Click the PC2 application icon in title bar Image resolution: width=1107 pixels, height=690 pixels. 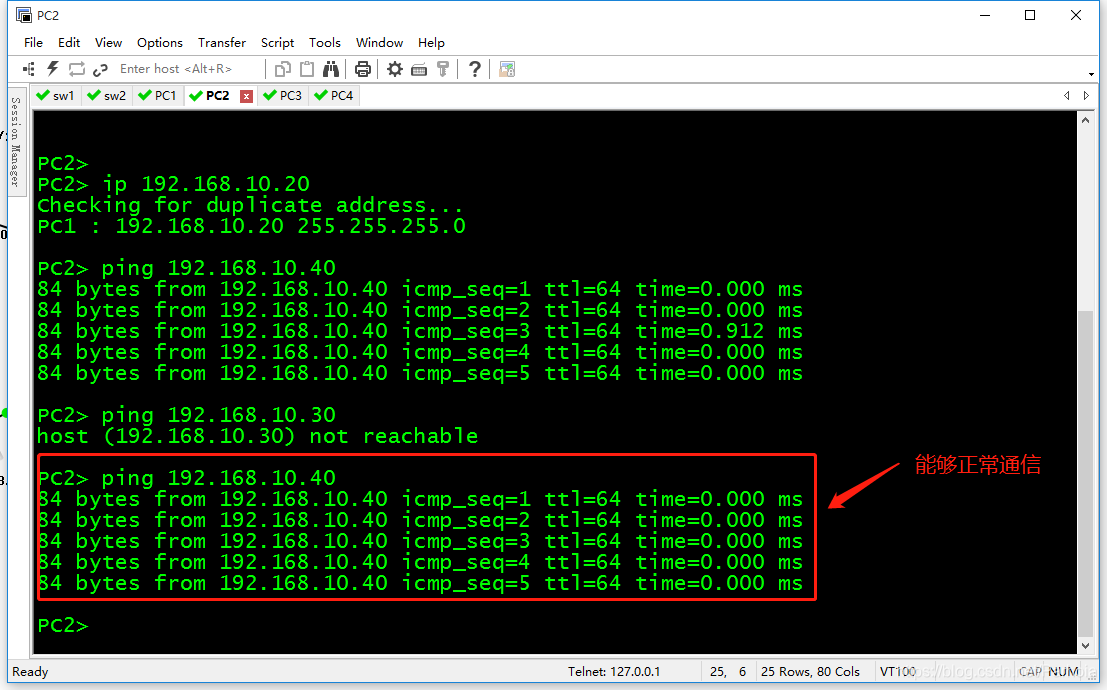24,15
